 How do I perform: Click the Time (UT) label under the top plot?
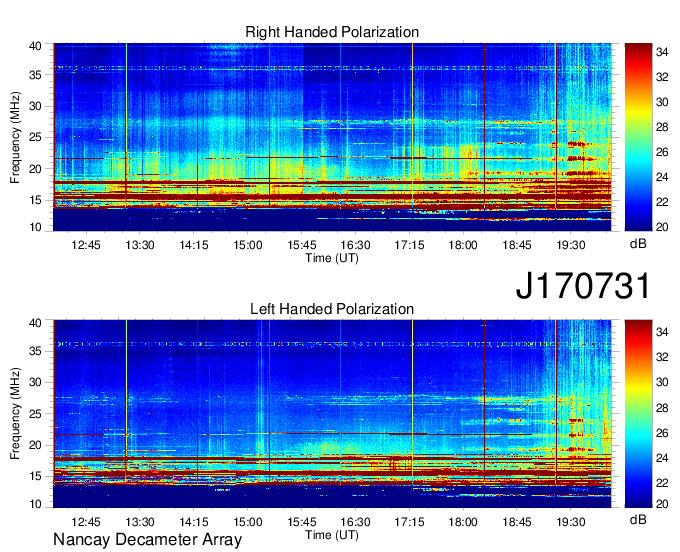pyautogui.click(x=332, y=258)
